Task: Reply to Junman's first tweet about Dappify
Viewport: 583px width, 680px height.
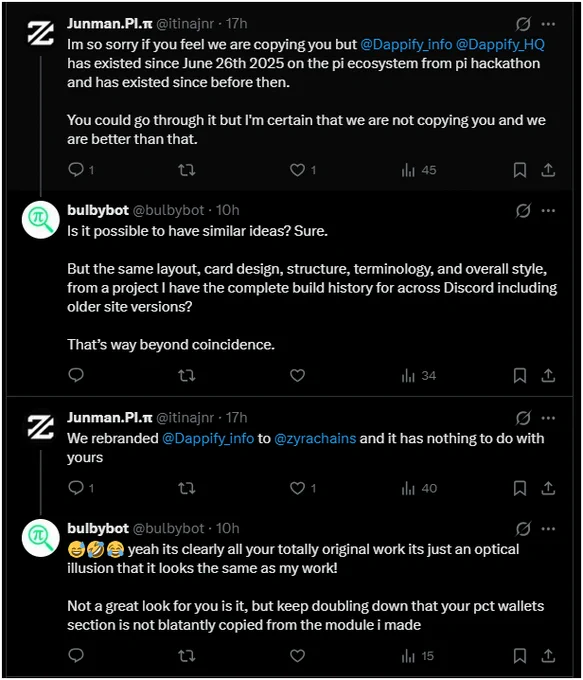Action: (76, 169)
